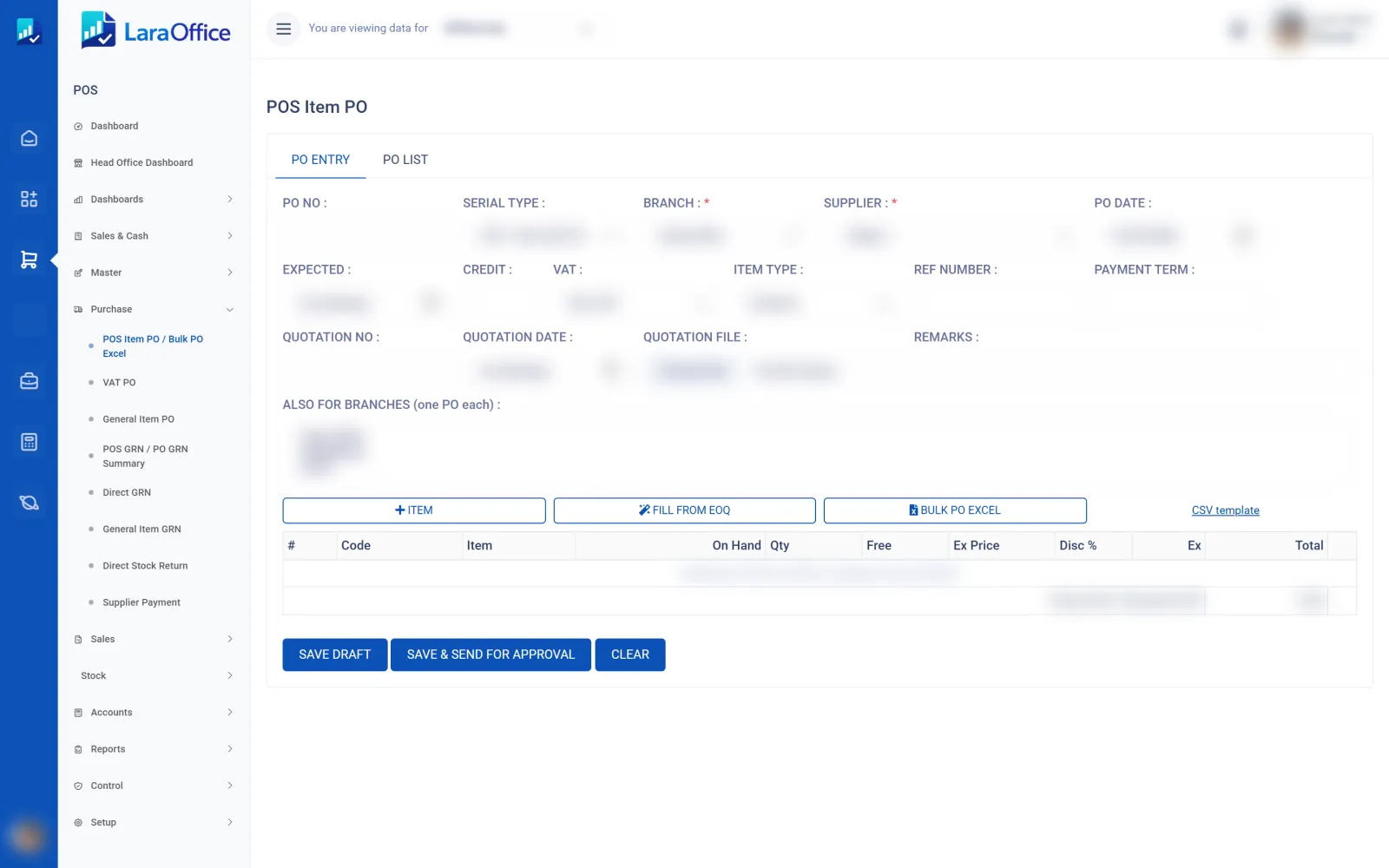The width and height of the screenshot is (1389, 868).
Task: Select the shopping cart POS rail icon
Action: click(x=29, y=260)
